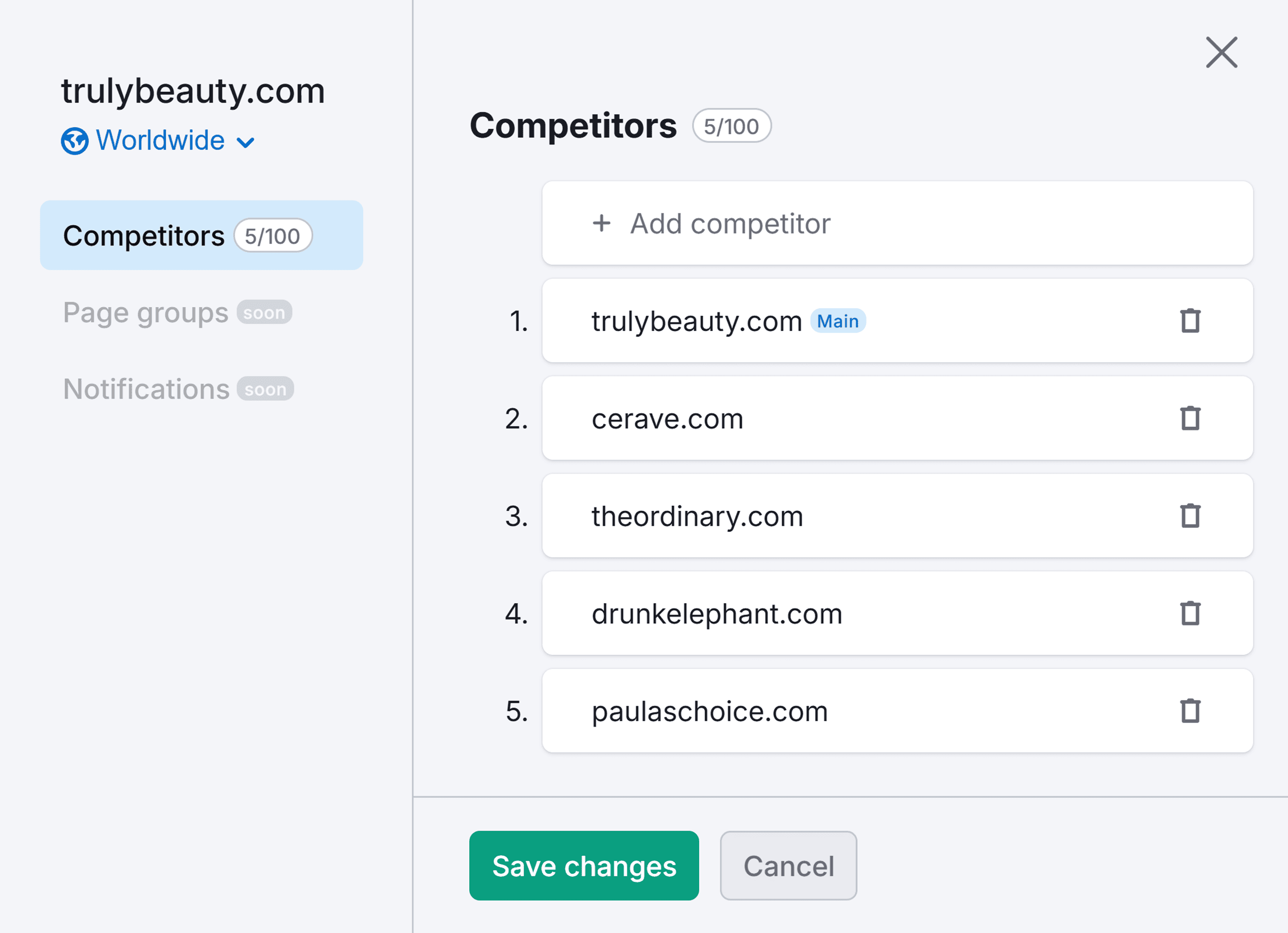Click the Save changes button
The height and width of the screenshot is (933, 1288).
[584, 866]
